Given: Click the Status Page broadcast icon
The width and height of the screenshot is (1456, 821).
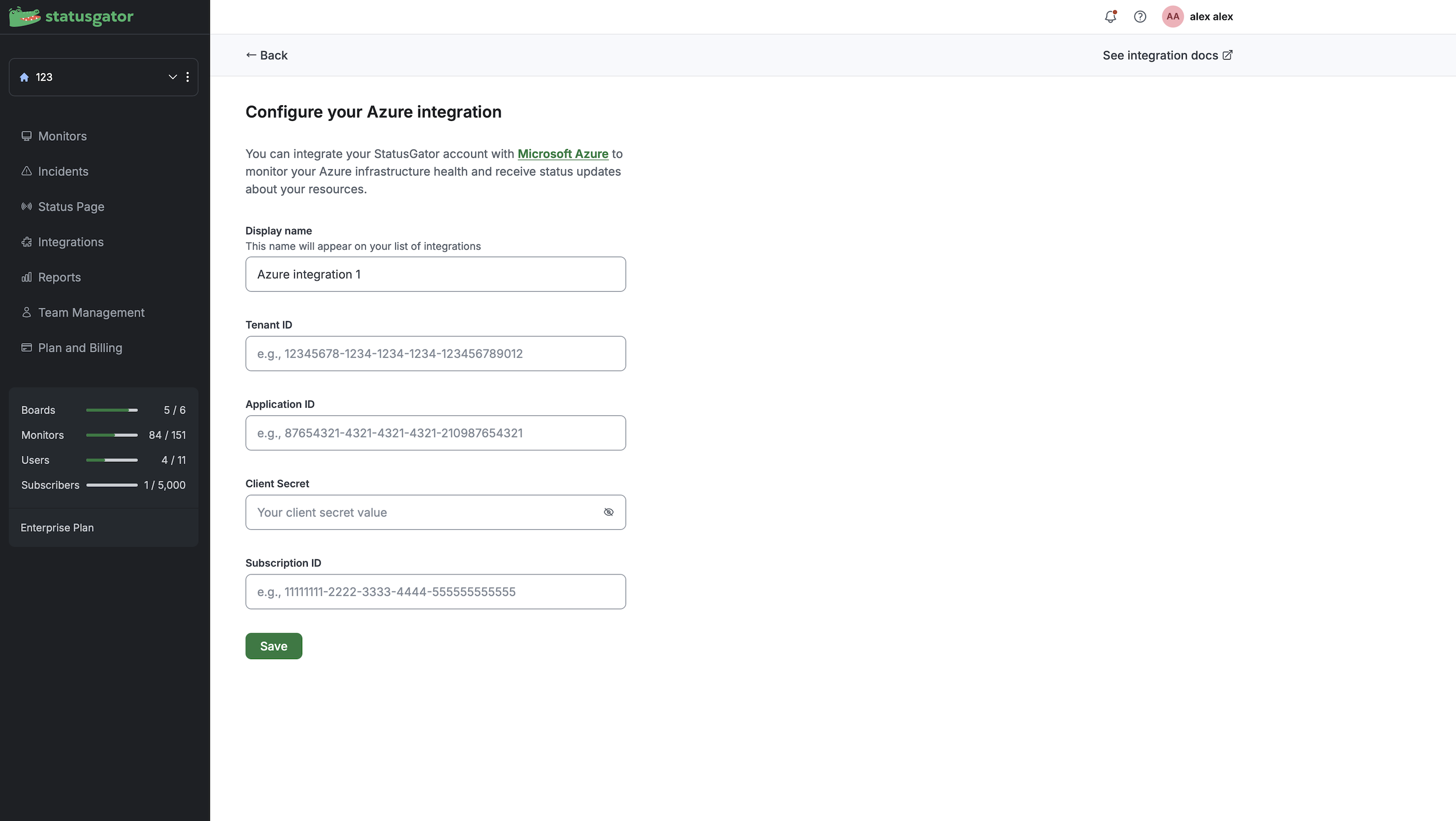Looking at the screenshot, I should 27,207.
